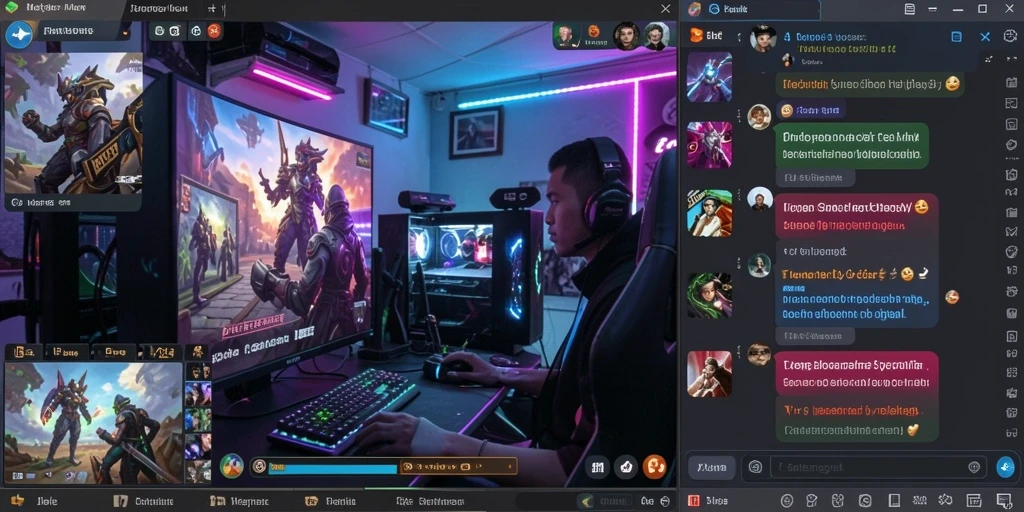Image resolution: width=1024 pixels, height=512 pixels.
Task: Click the first red message bubble in chat
Action: (x=856, y=216)
